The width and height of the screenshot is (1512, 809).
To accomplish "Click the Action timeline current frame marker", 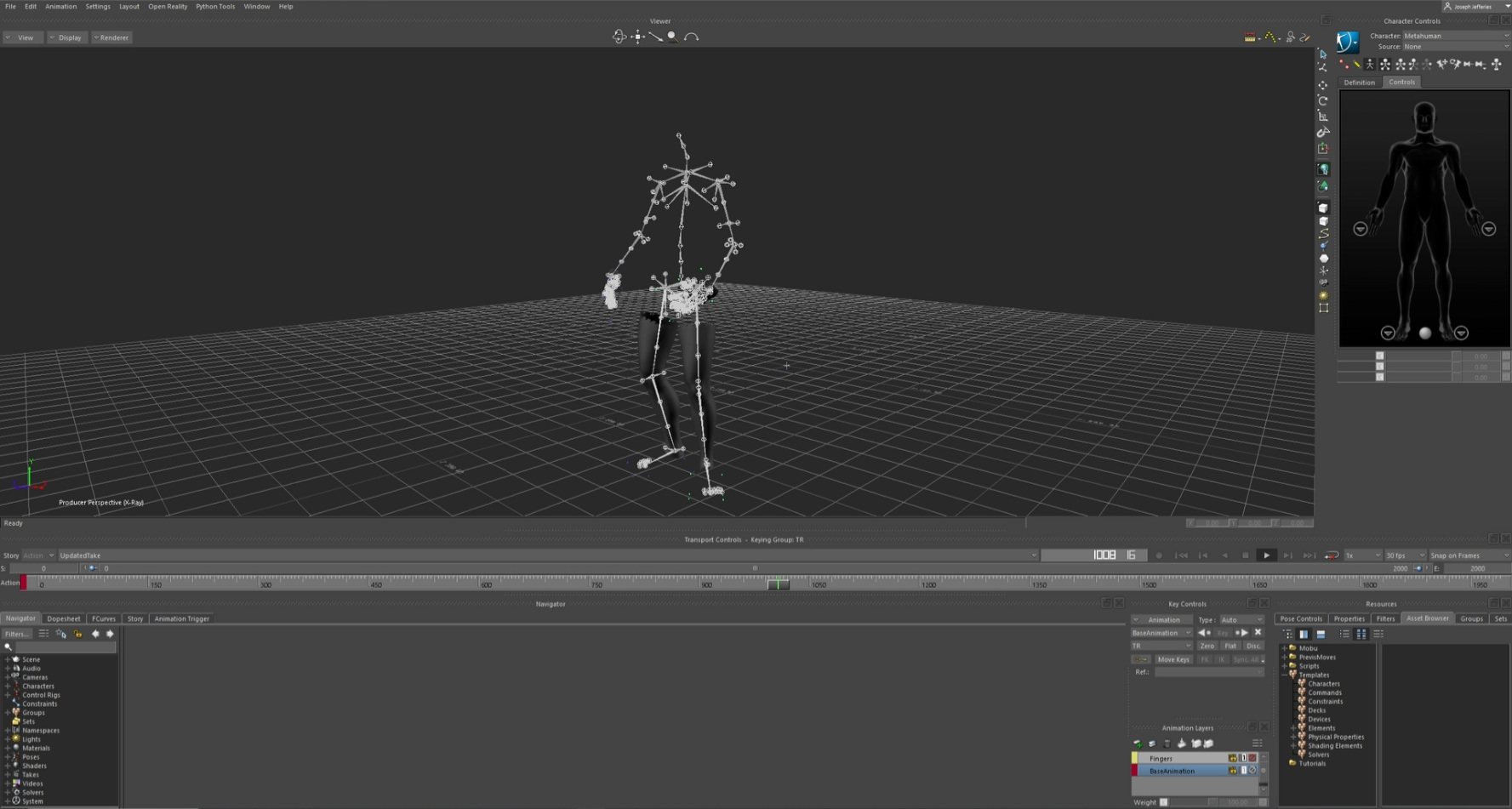I will 778,584.
